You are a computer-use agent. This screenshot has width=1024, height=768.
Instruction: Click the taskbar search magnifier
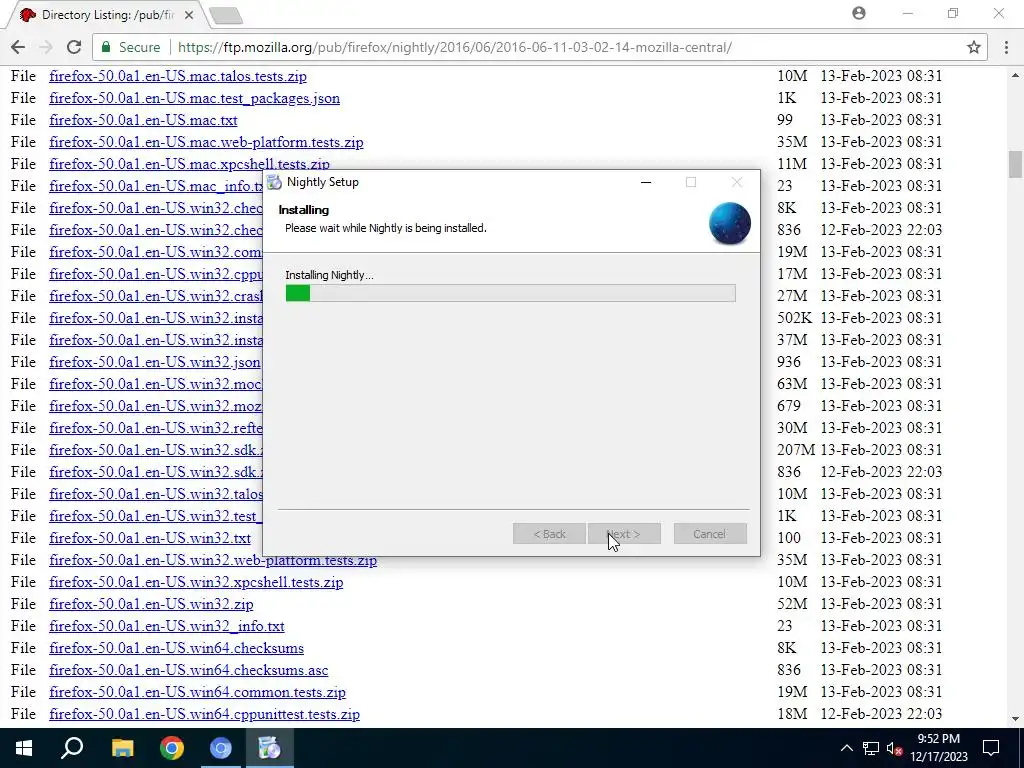tap(72, 748)
